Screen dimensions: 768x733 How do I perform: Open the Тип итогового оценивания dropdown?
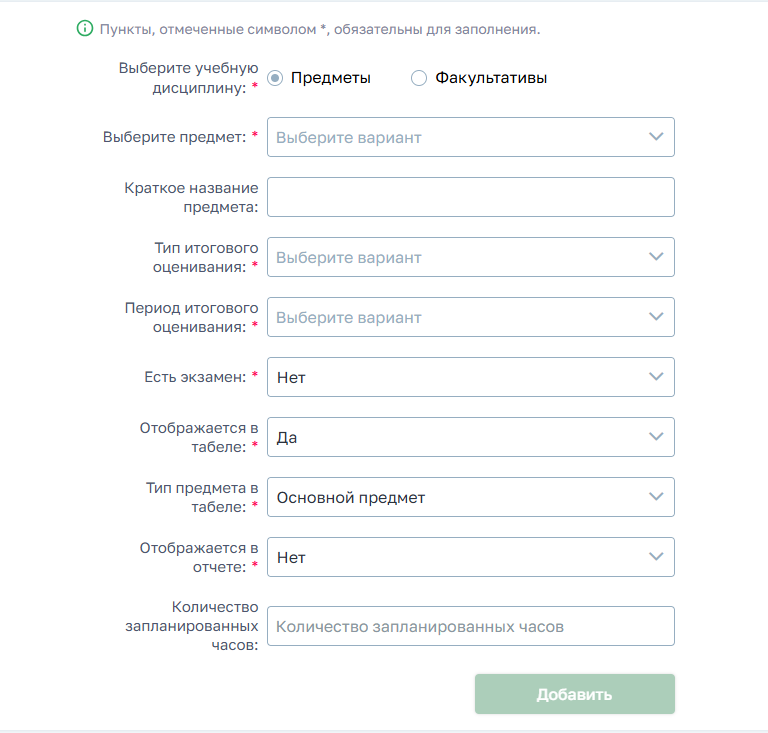click(471, 257)
